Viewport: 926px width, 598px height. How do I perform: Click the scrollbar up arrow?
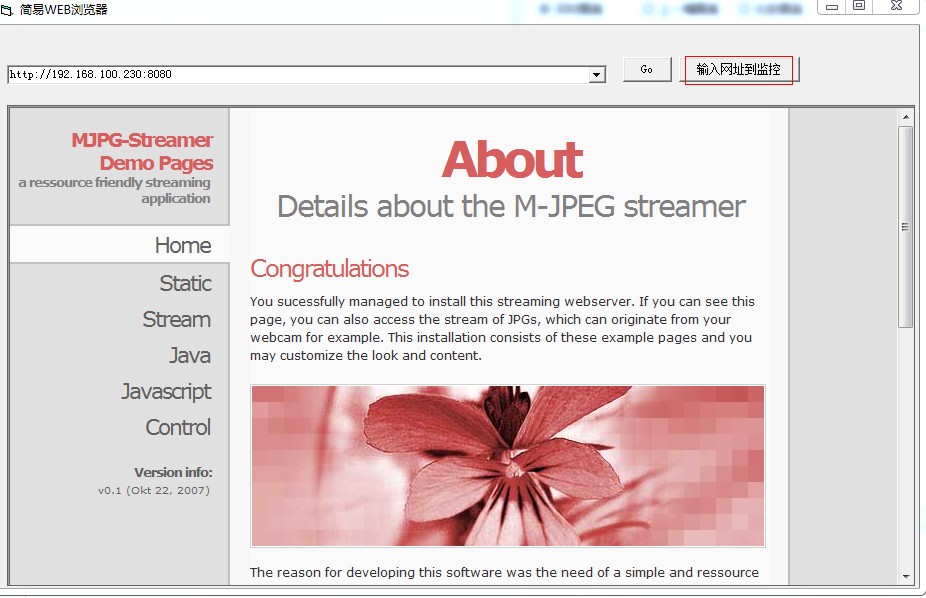tap(906, 117)
